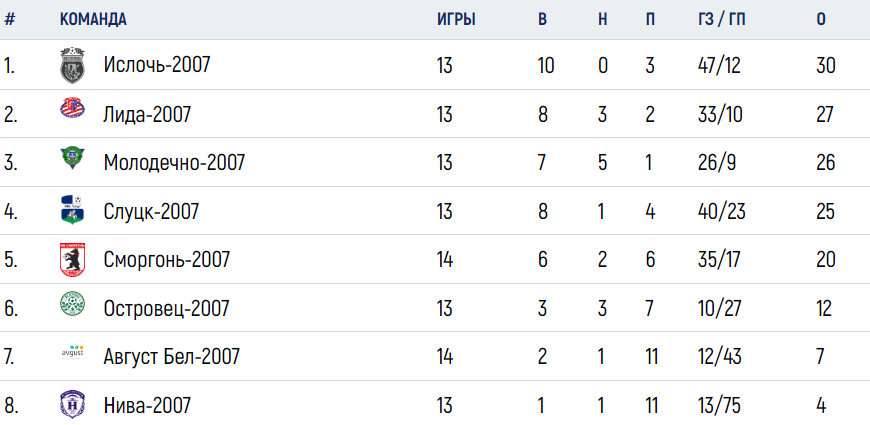Click the Нива-2007 purple shield logo
The width and height of the screenshot is (870, 425).
pos(72,404)
